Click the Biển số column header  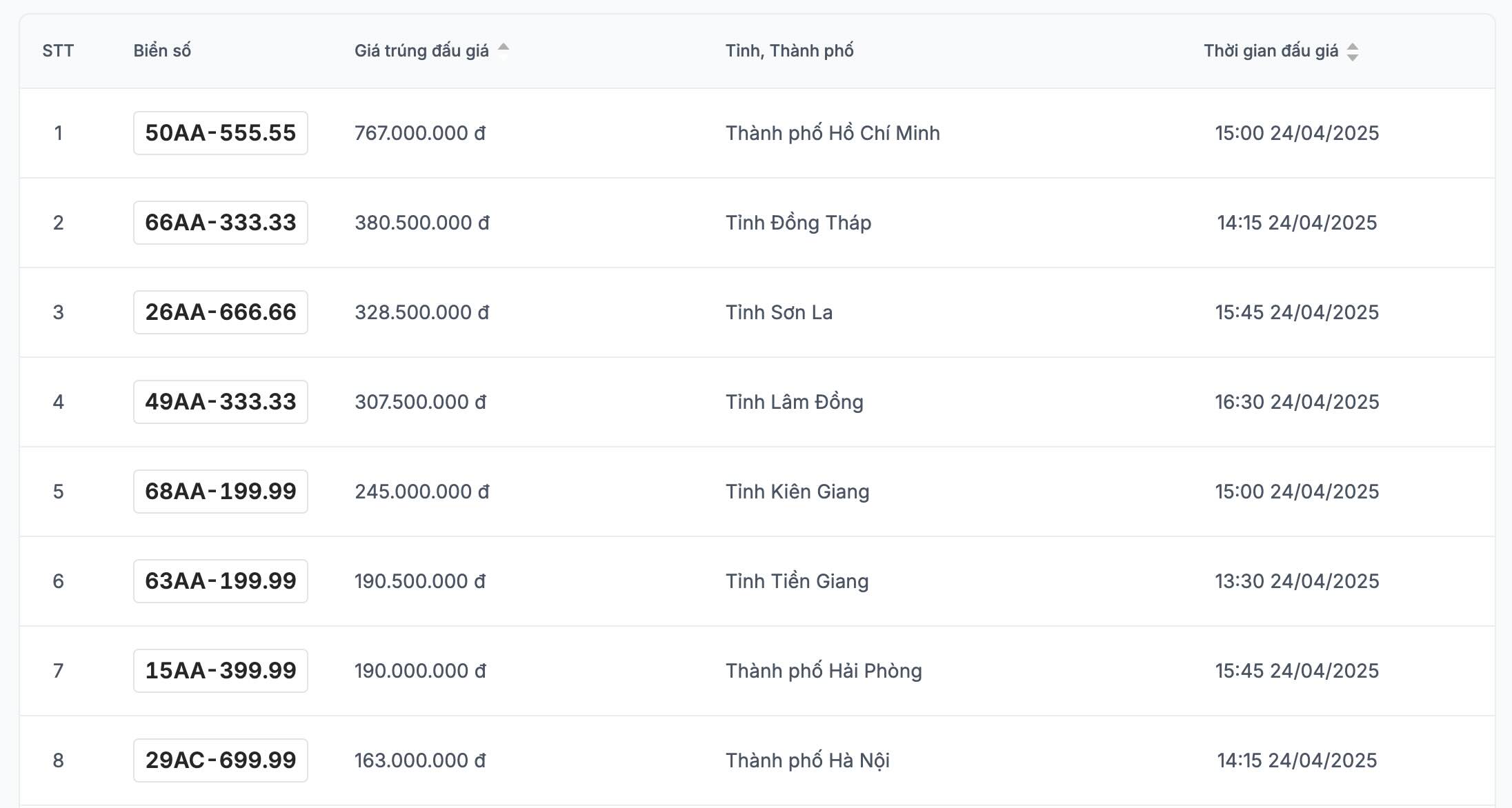[162, 51]
